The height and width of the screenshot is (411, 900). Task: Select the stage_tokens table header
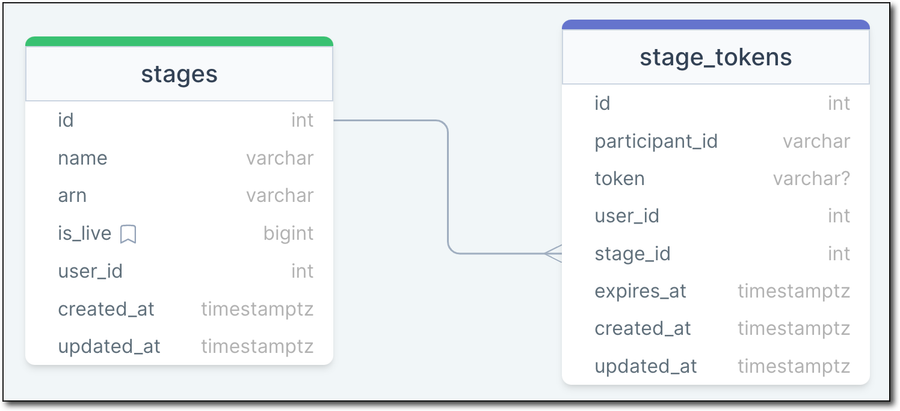click(716, 57)
